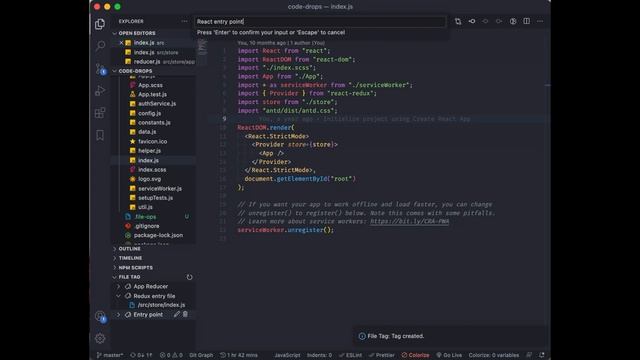Click the 1 hr 42 mins time tracker
The width and height of the screenshot is (640, 360).
coord(239,355)
